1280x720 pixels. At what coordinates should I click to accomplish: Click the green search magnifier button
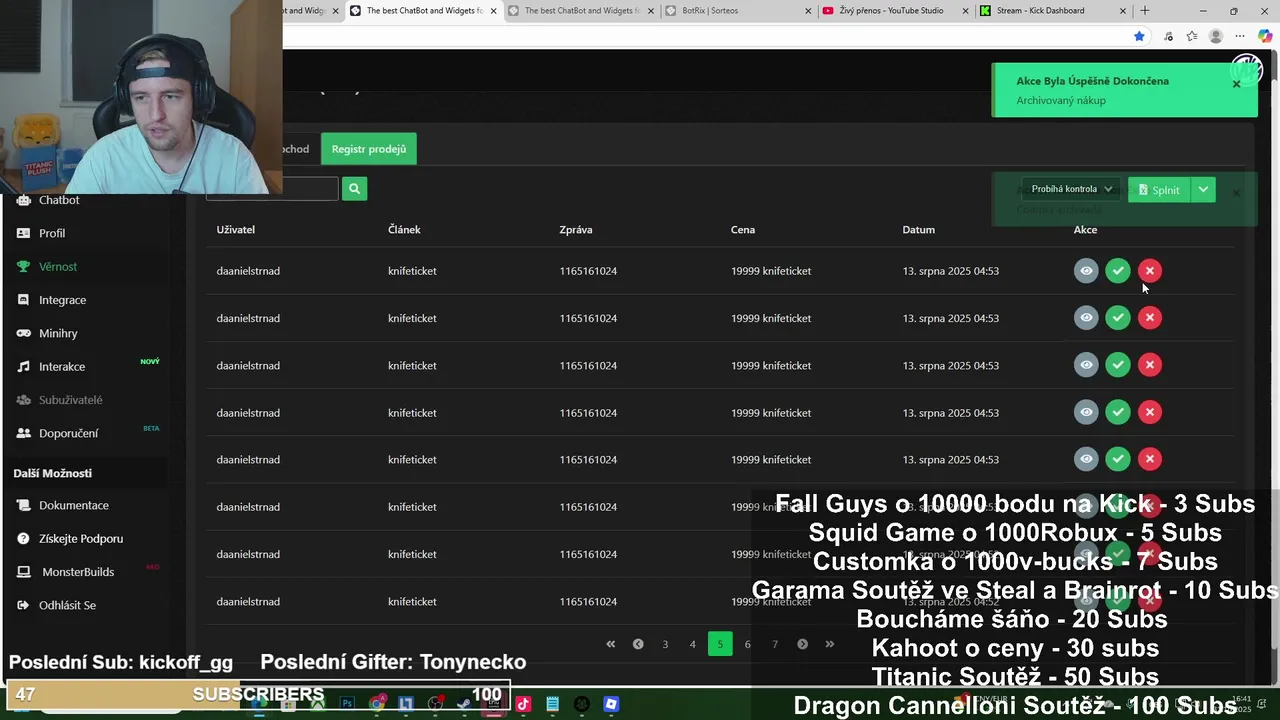pyautogui.click(x=354, y=189)
